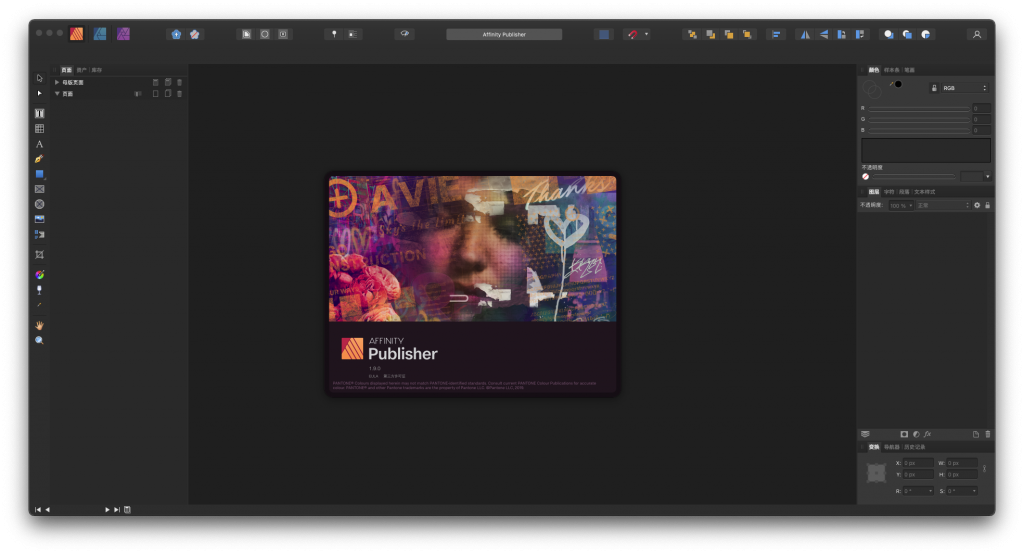
Task: Open the colour opacity value dropdown
Action: 987,177
